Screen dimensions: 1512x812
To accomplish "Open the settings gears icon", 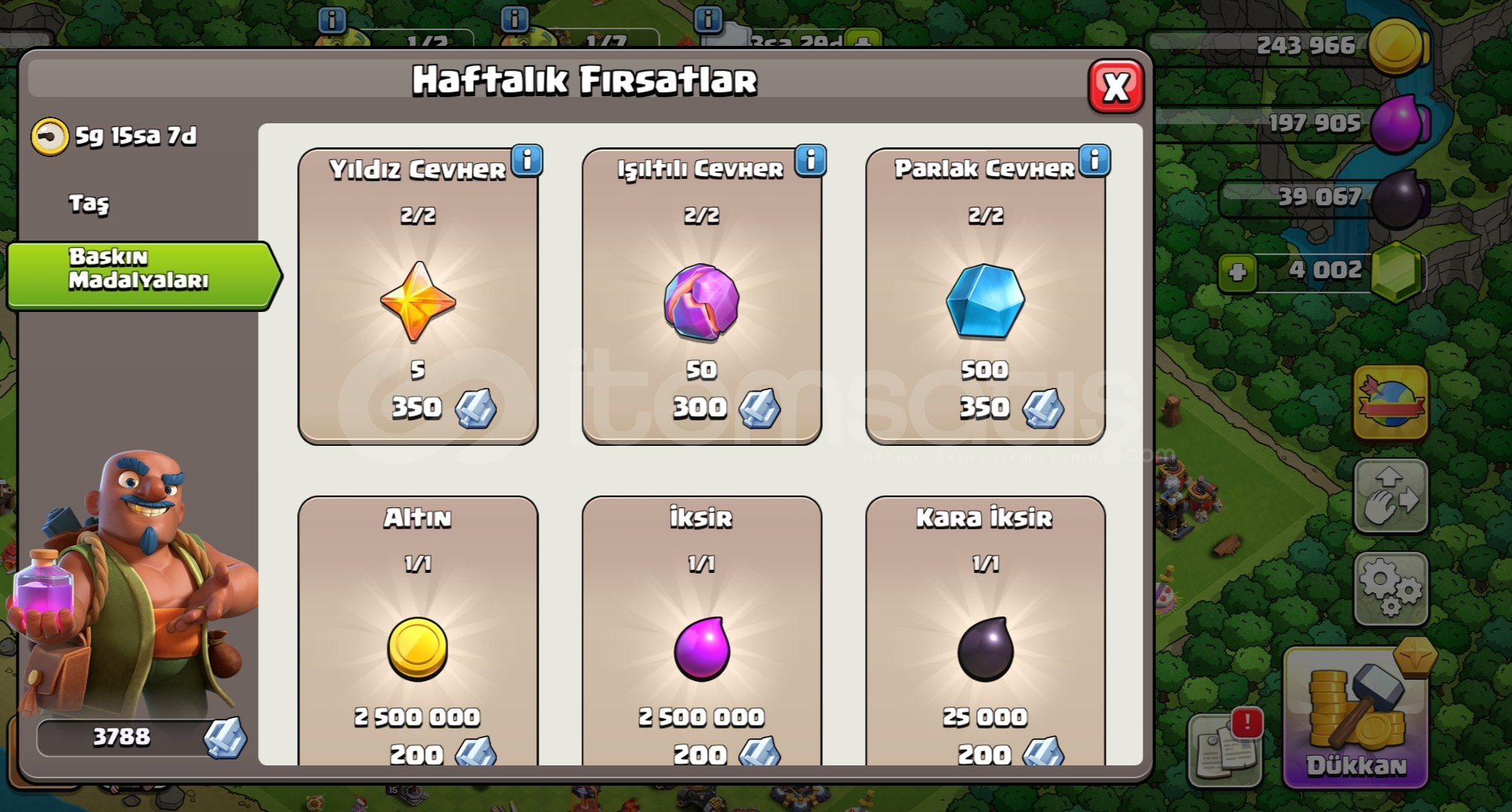I will (x=1391, y=589).
